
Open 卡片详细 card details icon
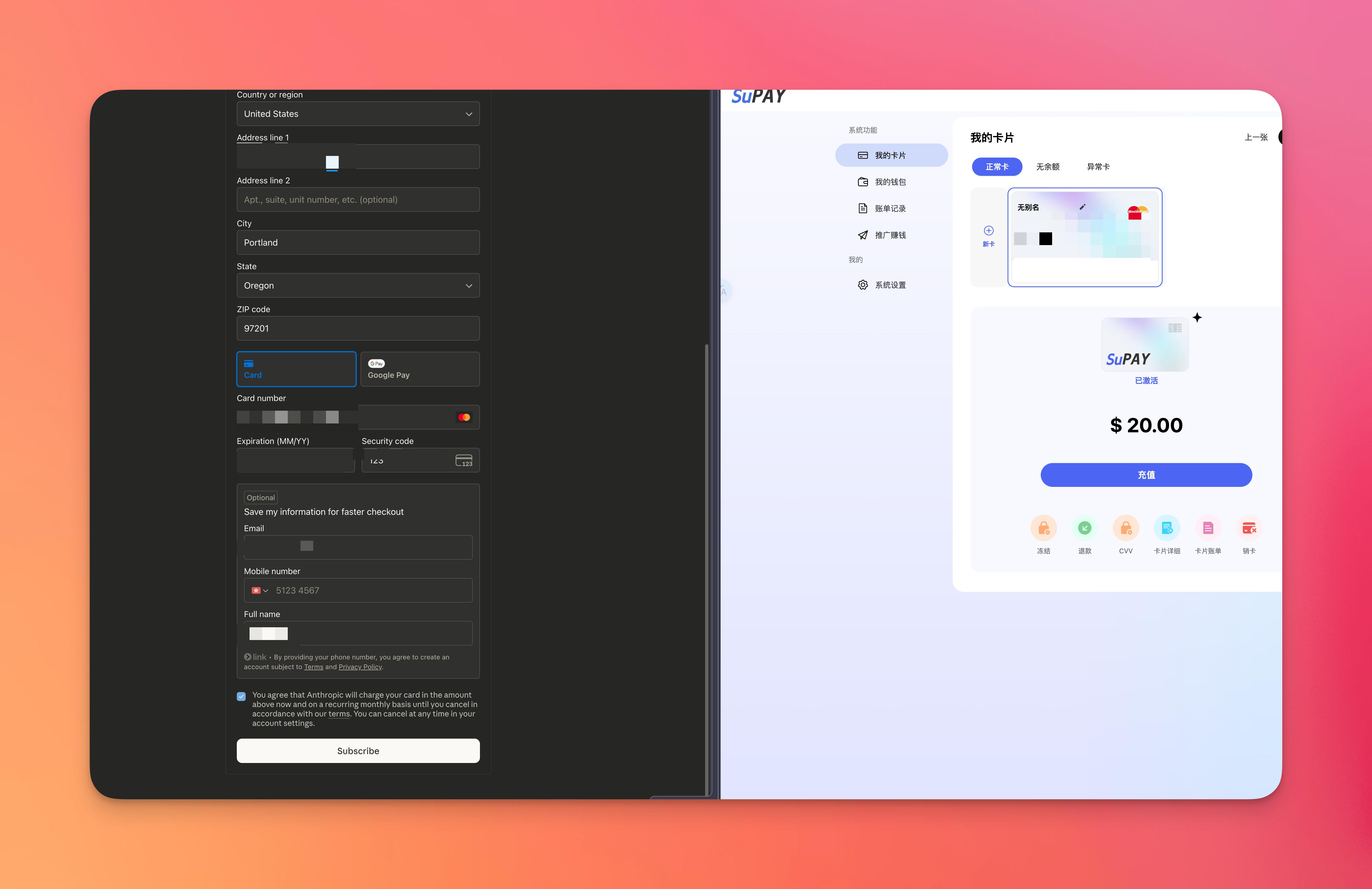point(1167,528)
